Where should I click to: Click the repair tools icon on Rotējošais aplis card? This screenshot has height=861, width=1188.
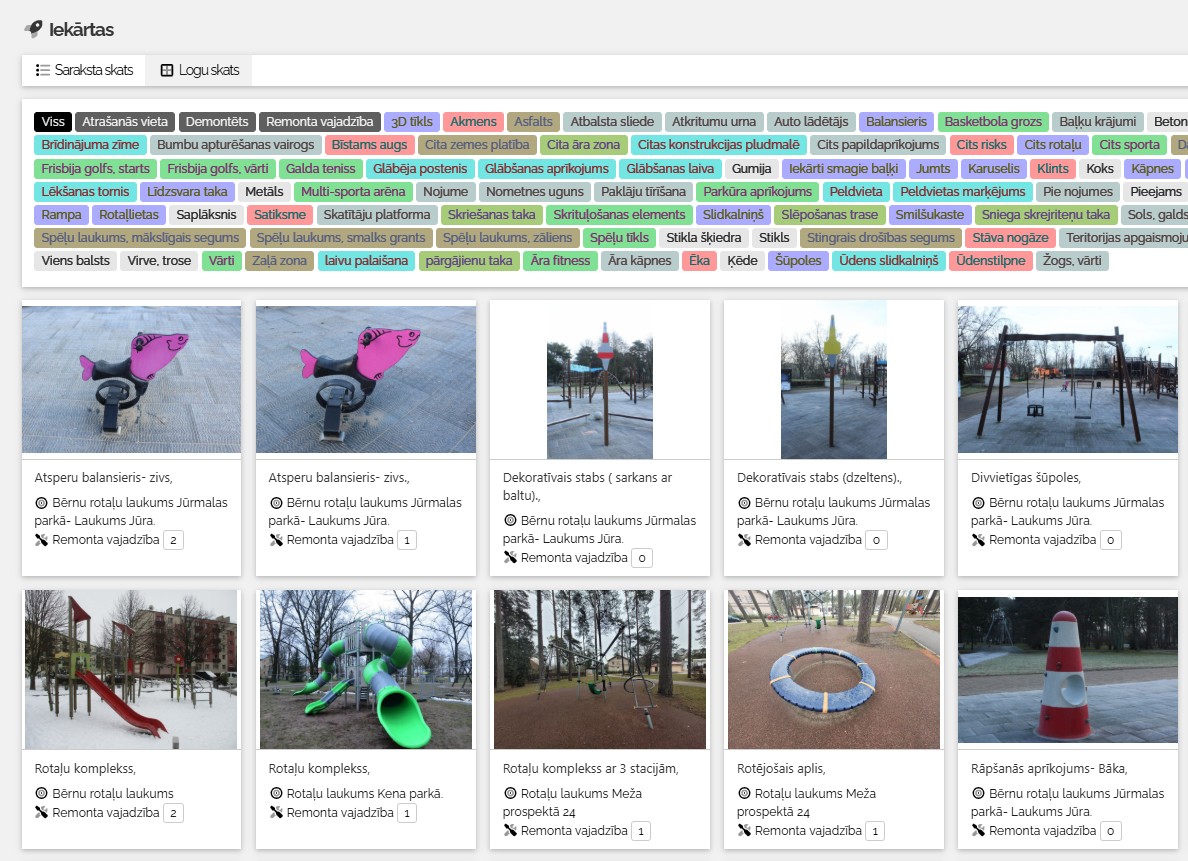click(x=743, y=831)
